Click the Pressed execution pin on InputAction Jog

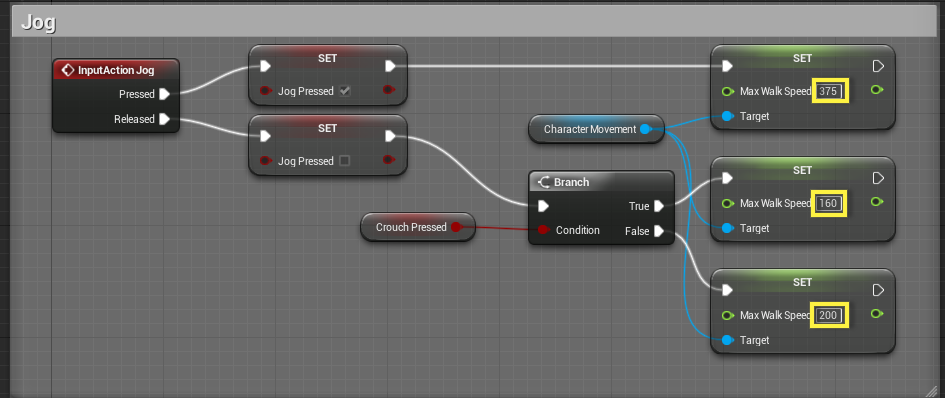click(x=165, y=94)
